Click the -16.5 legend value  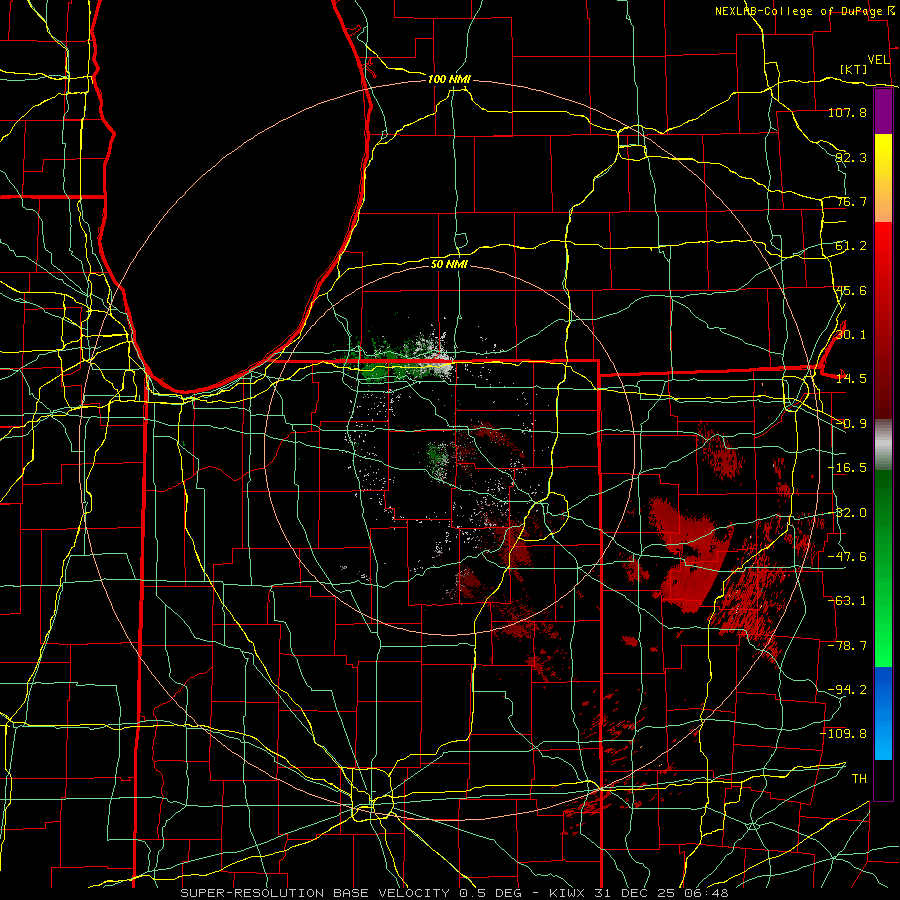[847, 468]
